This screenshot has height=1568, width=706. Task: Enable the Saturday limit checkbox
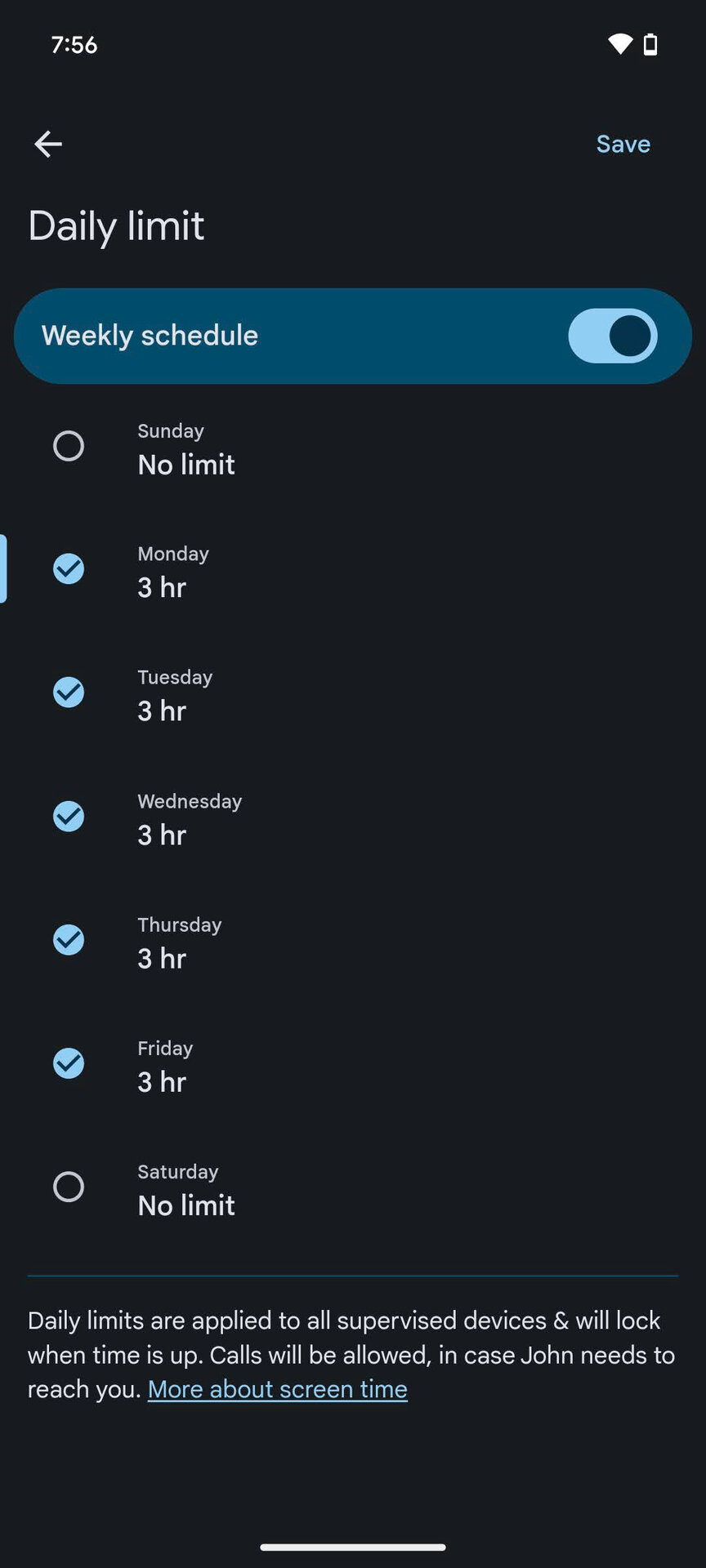[x=69, y=1187]
